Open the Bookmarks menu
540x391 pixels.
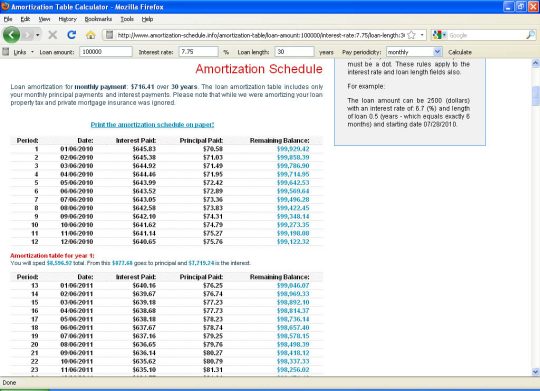pos(98,19)
